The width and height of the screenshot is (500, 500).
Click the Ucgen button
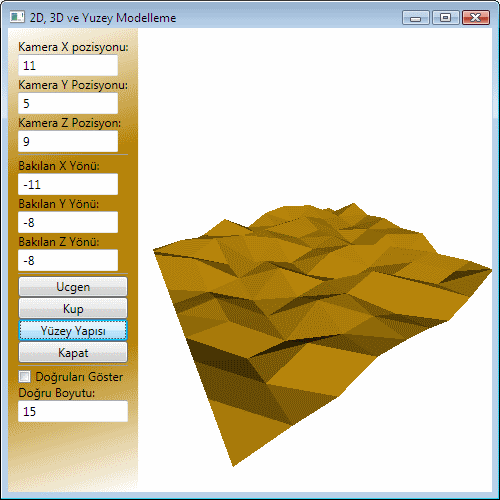[73, 287]
